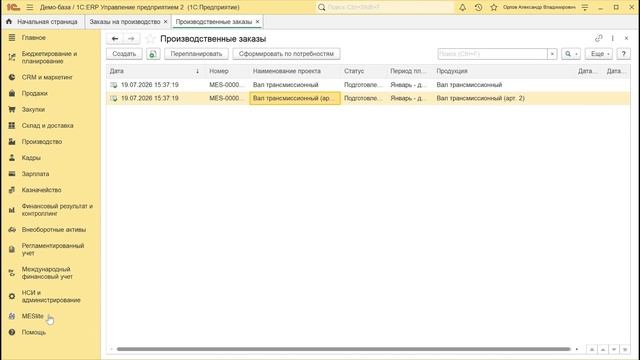Click the notifications bell icon
This screenshot has height=360, width=640.
click(462, 7)
